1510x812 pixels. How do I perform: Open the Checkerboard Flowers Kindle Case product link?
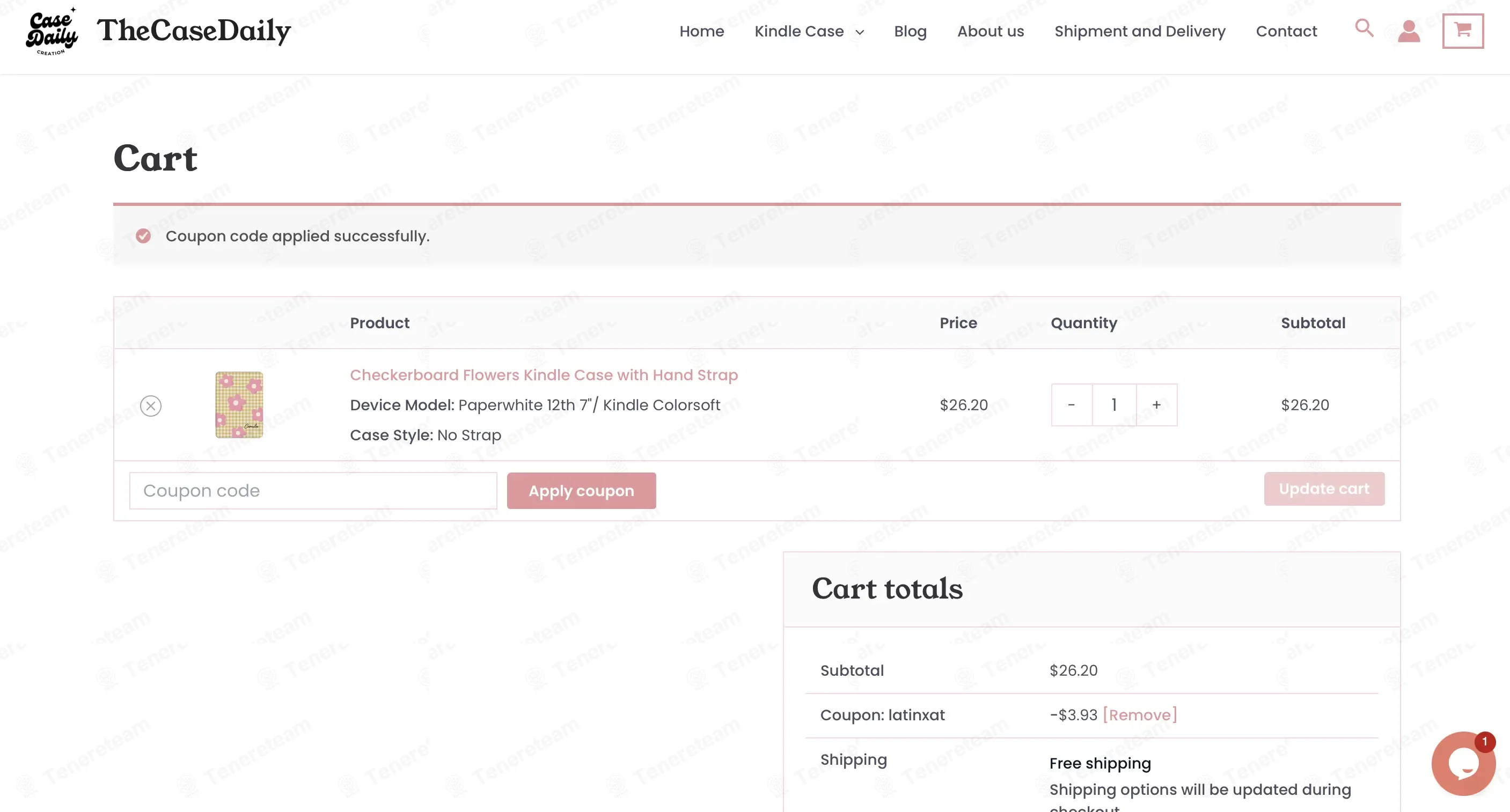tap(544, 375)
